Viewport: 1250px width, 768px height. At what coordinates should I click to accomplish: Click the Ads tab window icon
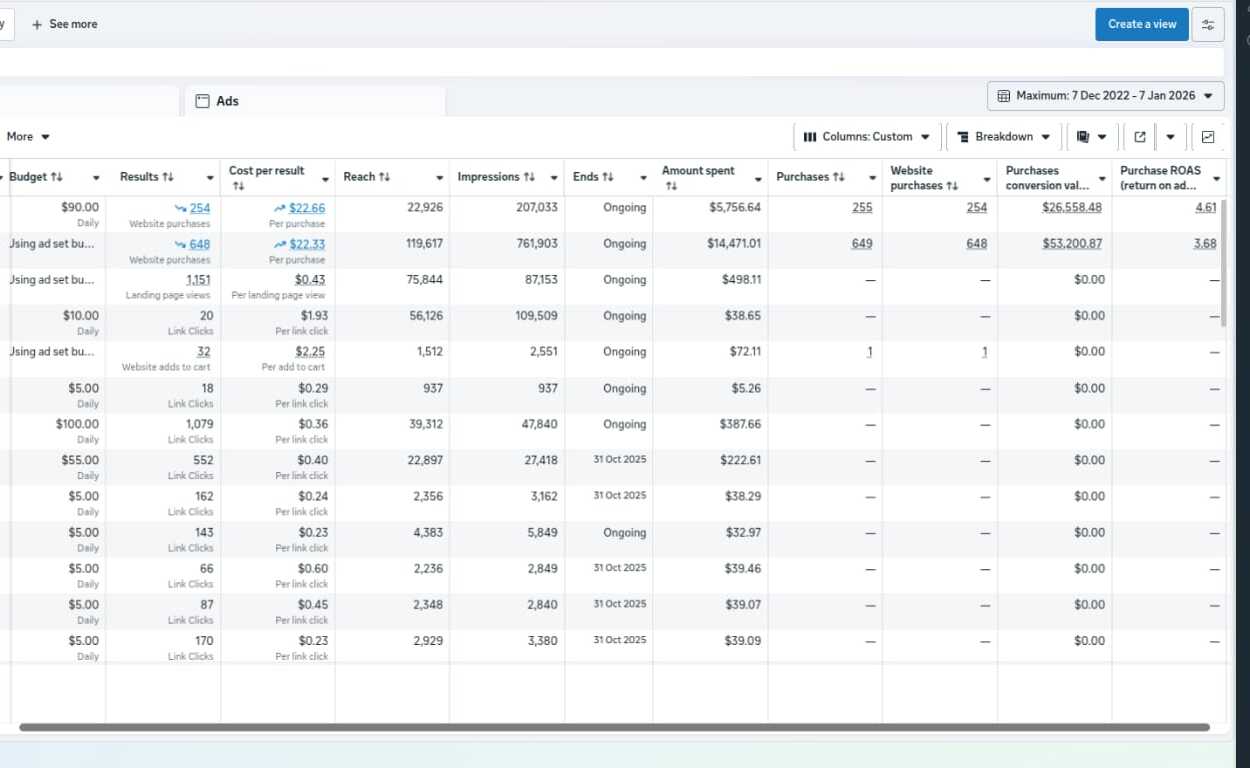[x=204, y=101]
